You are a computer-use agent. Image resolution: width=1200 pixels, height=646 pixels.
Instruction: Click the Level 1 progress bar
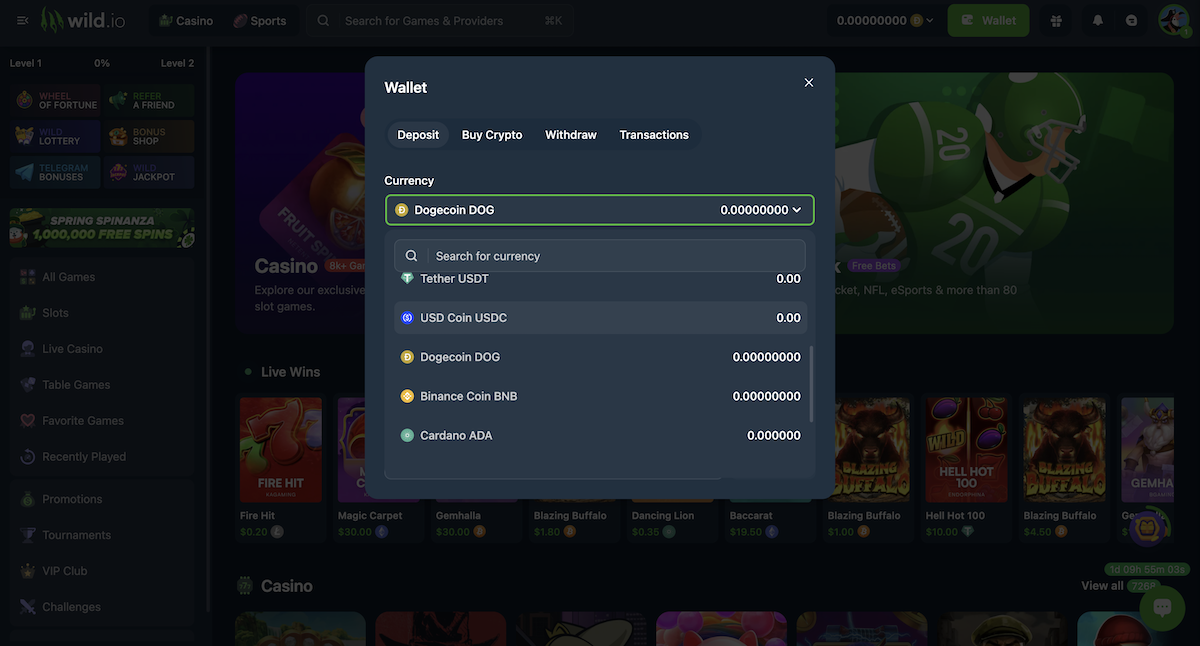tap(102, 63)
